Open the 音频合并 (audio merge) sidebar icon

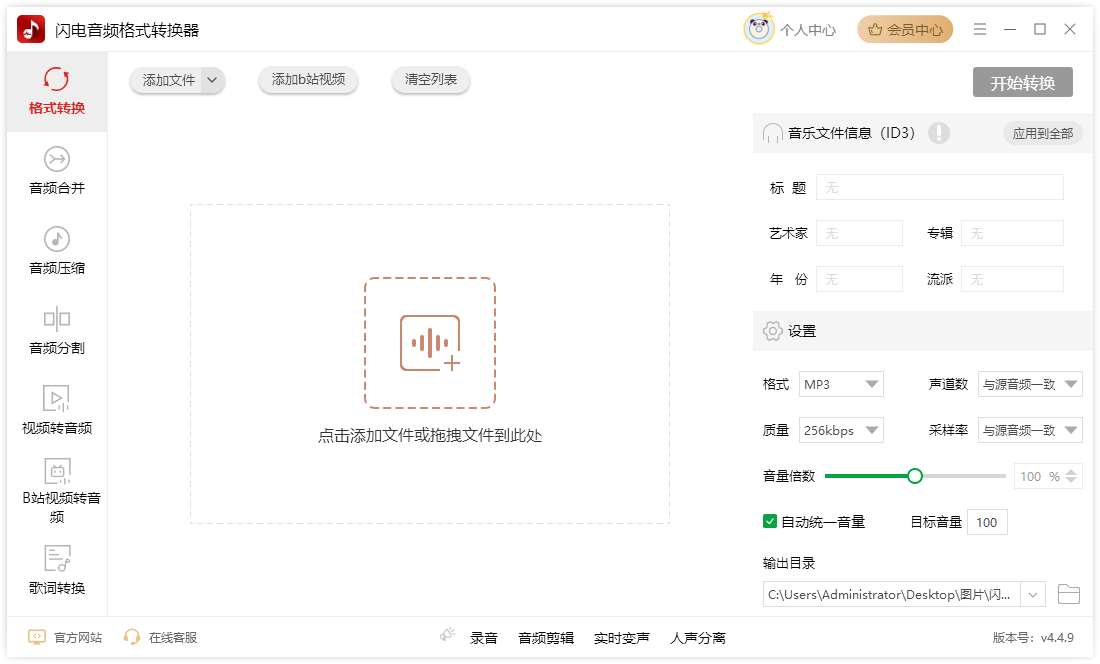click(x=57, y=160)
